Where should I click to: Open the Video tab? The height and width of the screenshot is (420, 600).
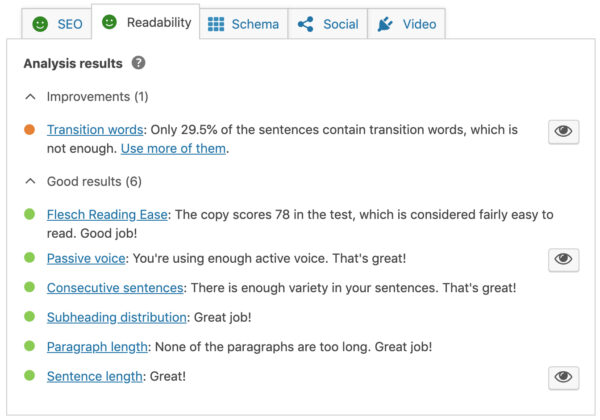click(x=407, y=24)
